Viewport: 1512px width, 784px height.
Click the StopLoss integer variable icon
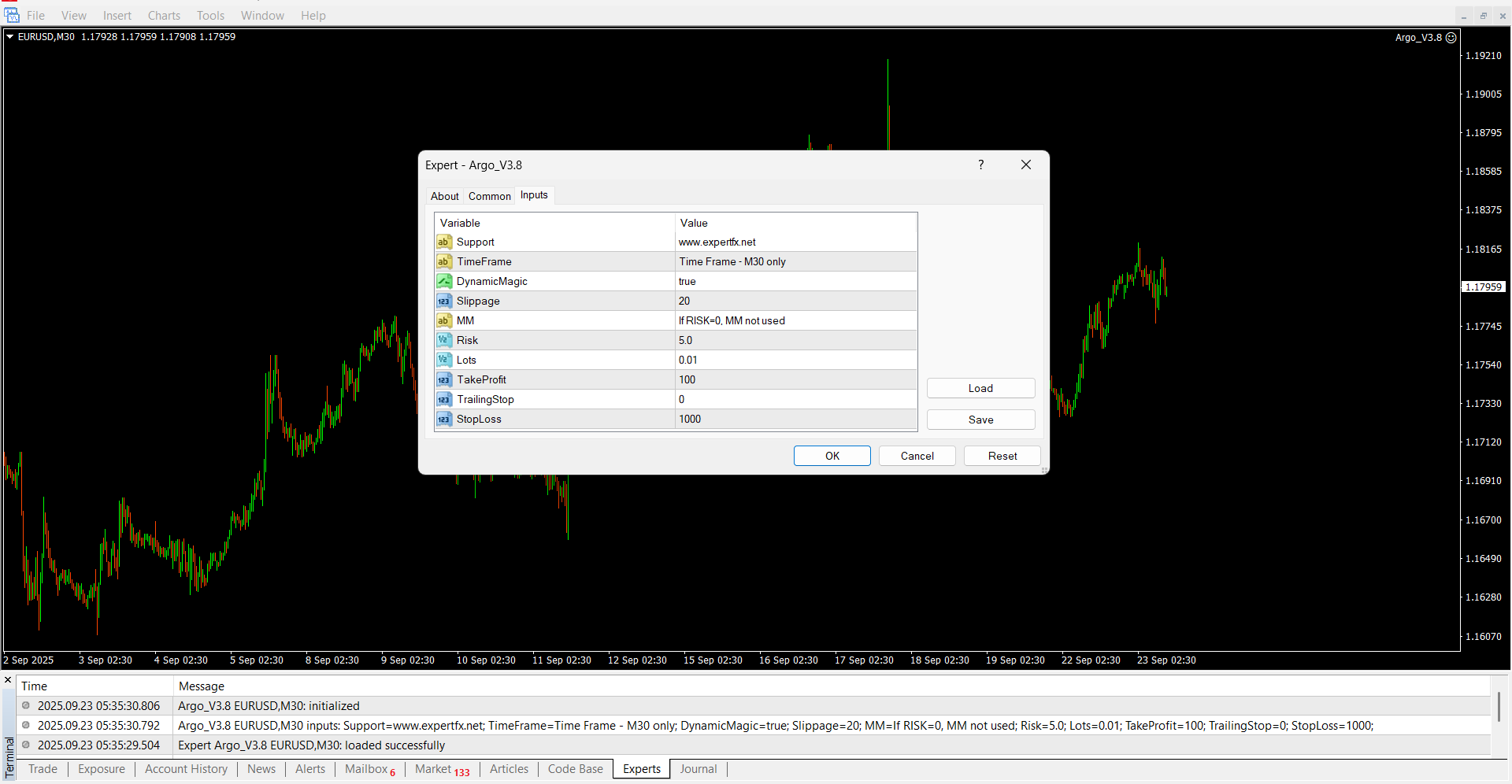pos(444,419)
